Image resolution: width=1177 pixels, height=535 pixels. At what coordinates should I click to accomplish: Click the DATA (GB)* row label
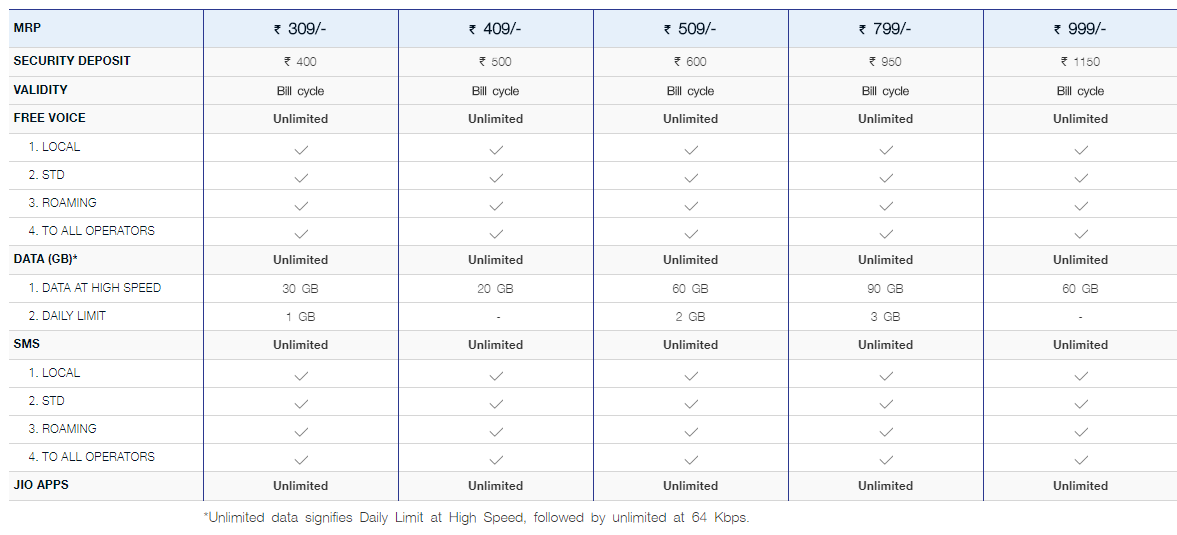click(46, 259)
